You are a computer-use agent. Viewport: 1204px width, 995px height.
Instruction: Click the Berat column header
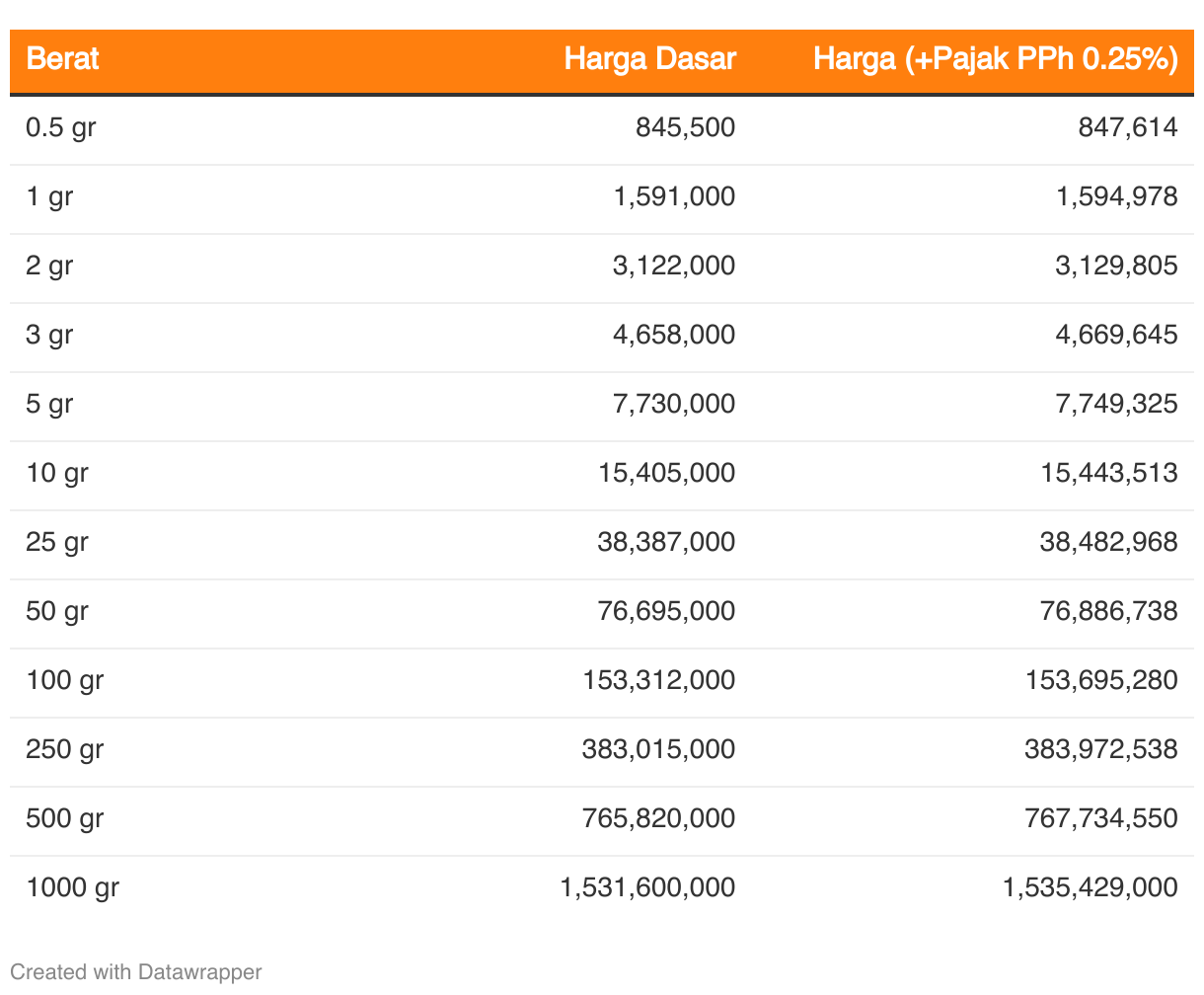(62, 59)
